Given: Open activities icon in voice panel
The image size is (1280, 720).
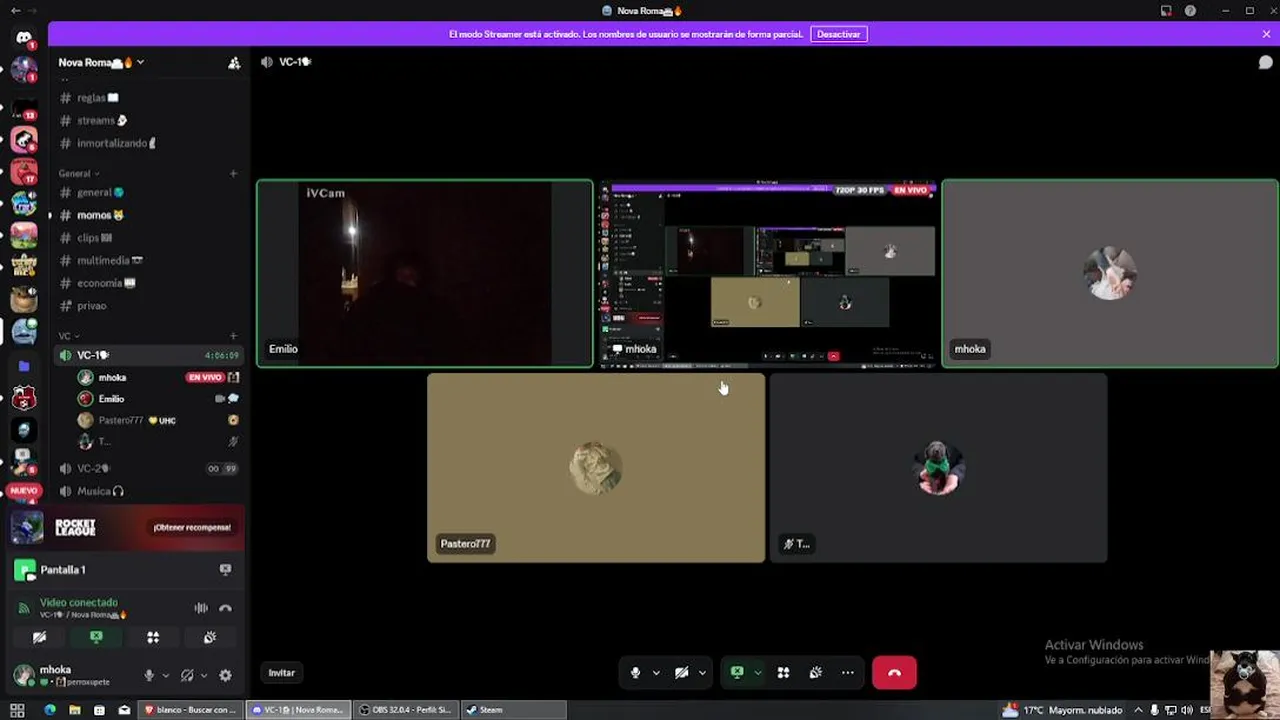Looking at the screenshot, I should (x=153, y=637).
